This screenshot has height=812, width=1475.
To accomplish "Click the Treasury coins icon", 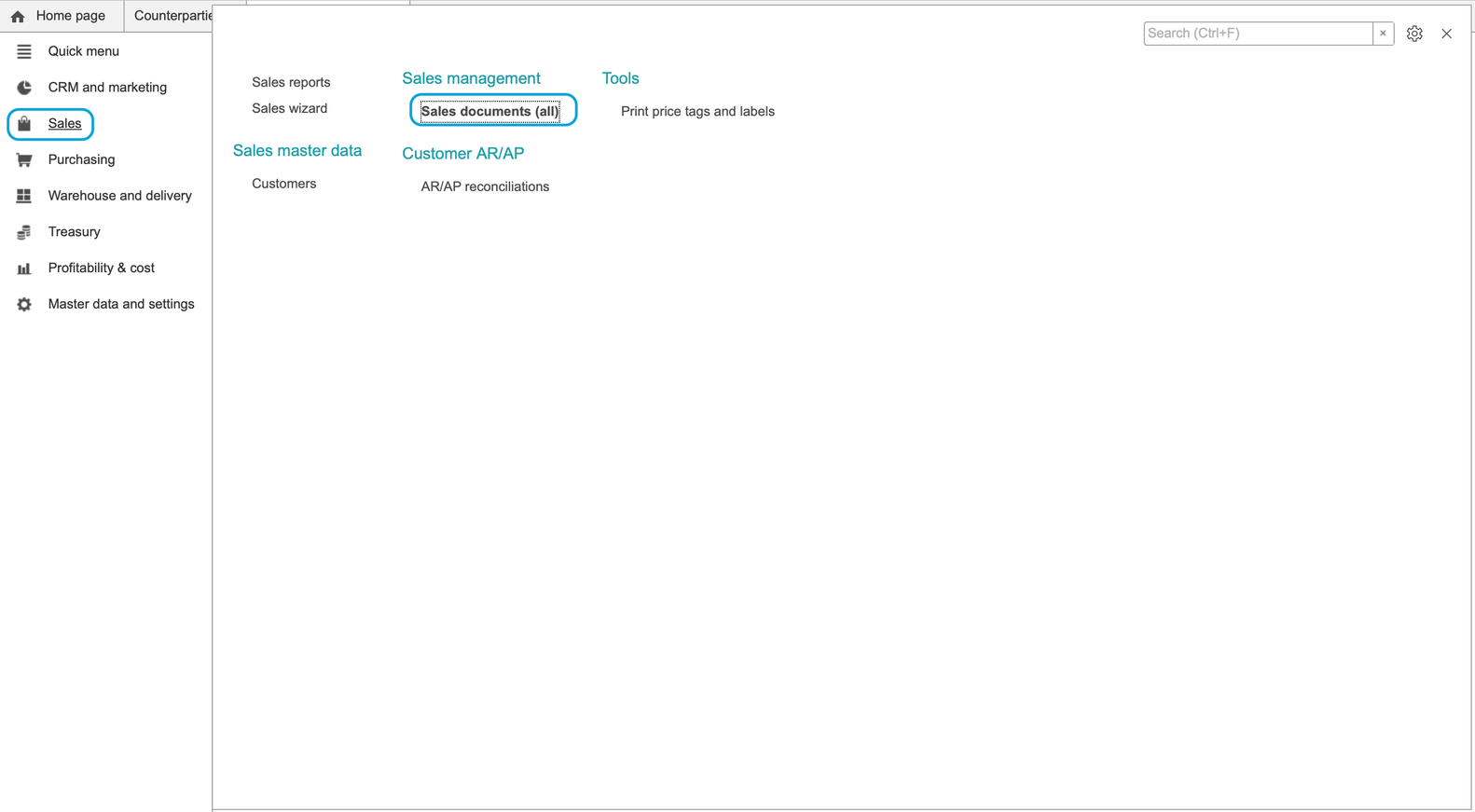I will click(x=24, y=232).
